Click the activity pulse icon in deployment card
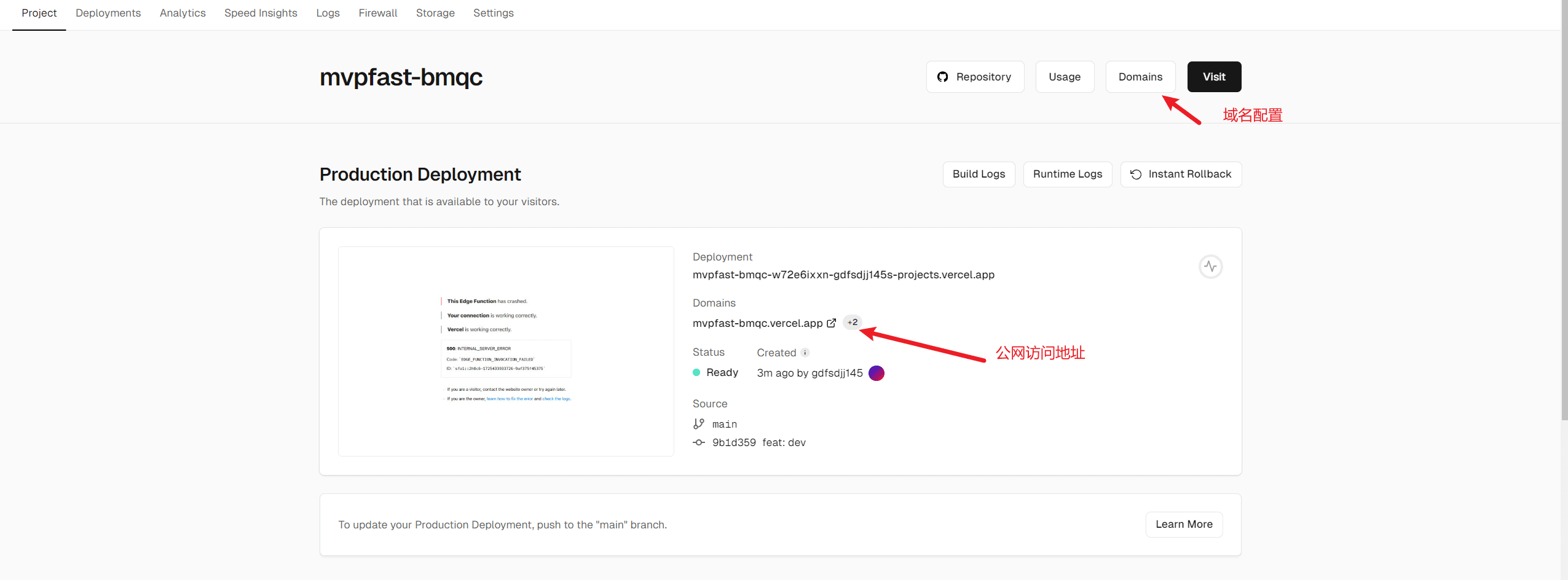The width and height of the screenshot is (1568, 580). [1210, 267]
